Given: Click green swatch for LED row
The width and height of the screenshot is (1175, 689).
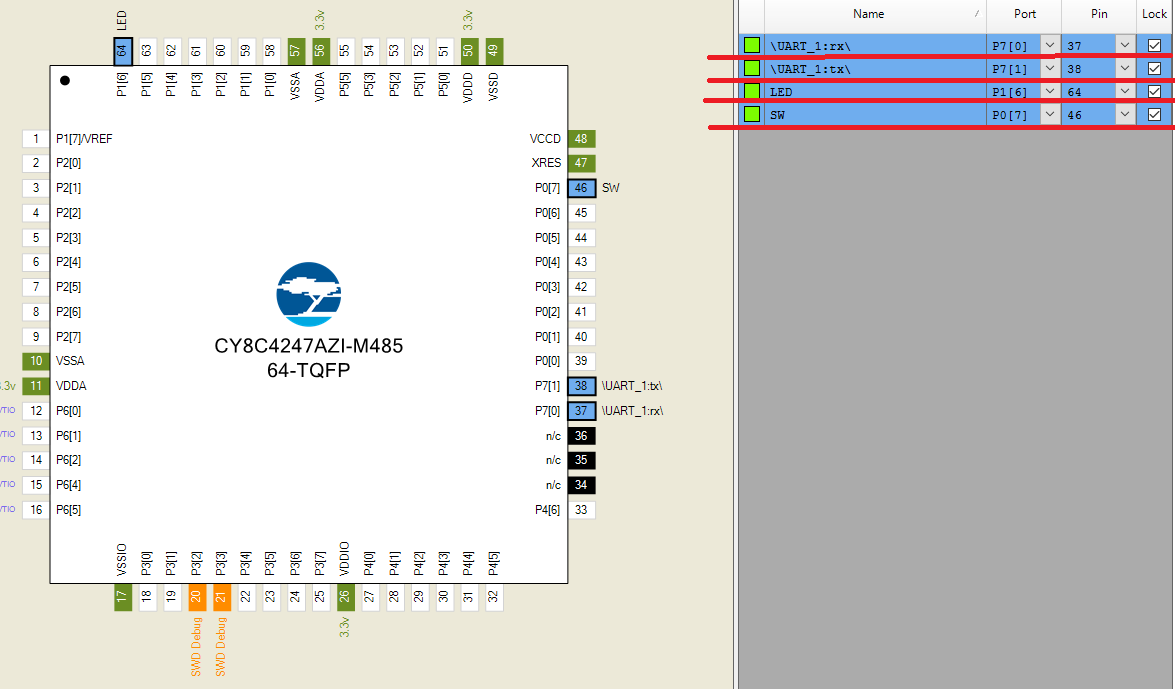Looking at the screenshot, I should [752, 91].
